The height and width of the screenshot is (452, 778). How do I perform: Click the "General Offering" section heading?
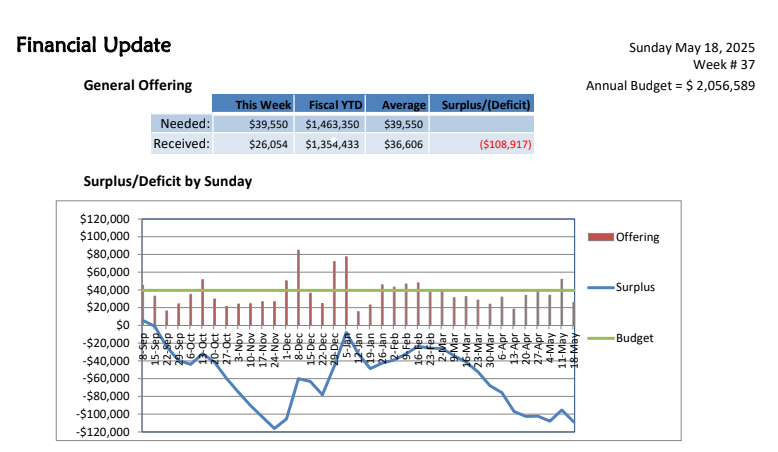click(137, 86)
